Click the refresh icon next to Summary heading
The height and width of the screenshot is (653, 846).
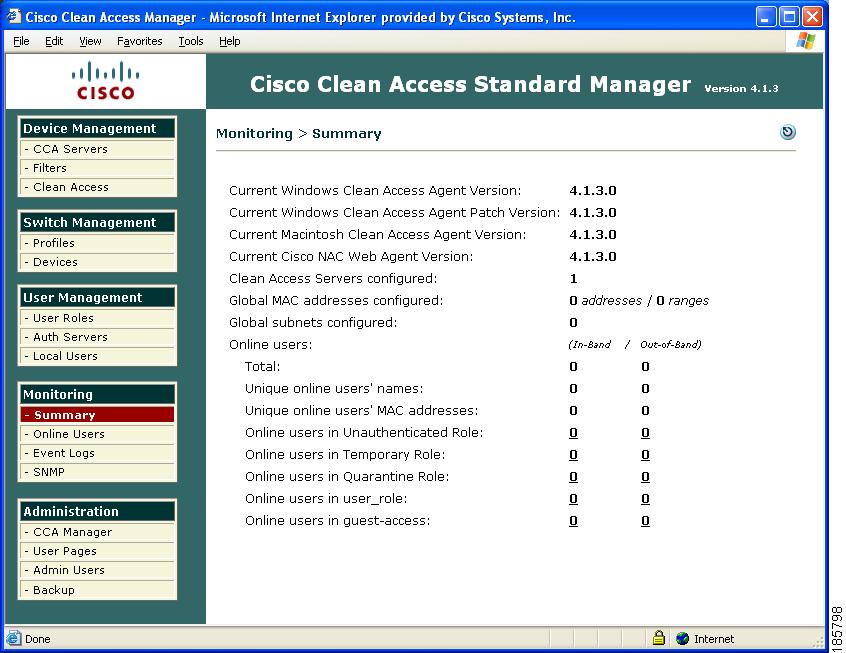click(x=788, y=132)
